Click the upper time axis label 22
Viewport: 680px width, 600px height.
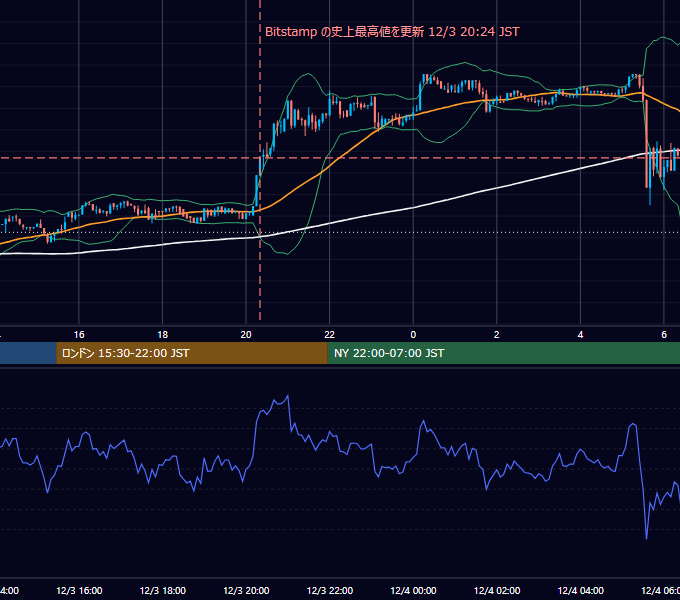pos(330,335)
